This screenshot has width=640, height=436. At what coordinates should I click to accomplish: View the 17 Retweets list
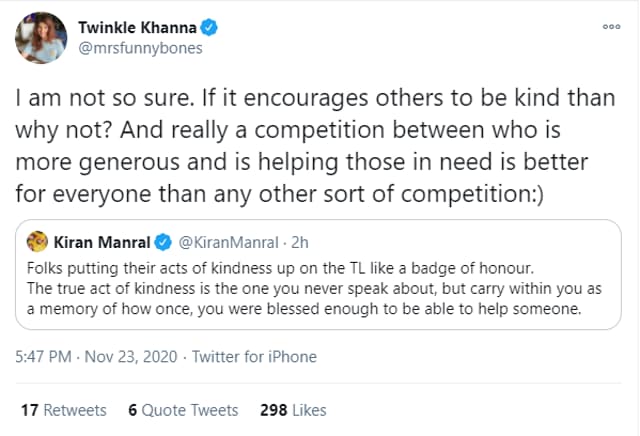[x=64, y=410]
